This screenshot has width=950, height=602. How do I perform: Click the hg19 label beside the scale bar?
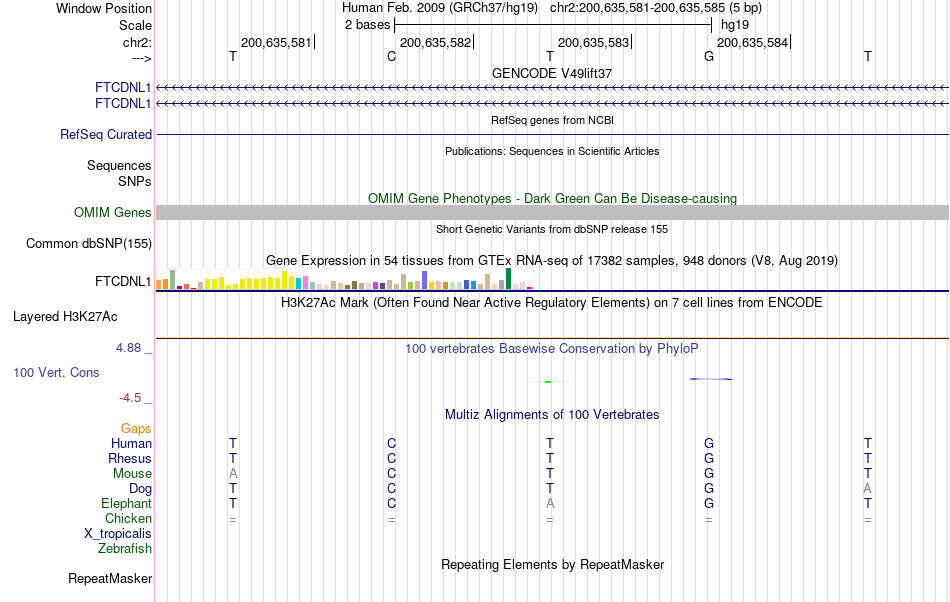(735, 25)
